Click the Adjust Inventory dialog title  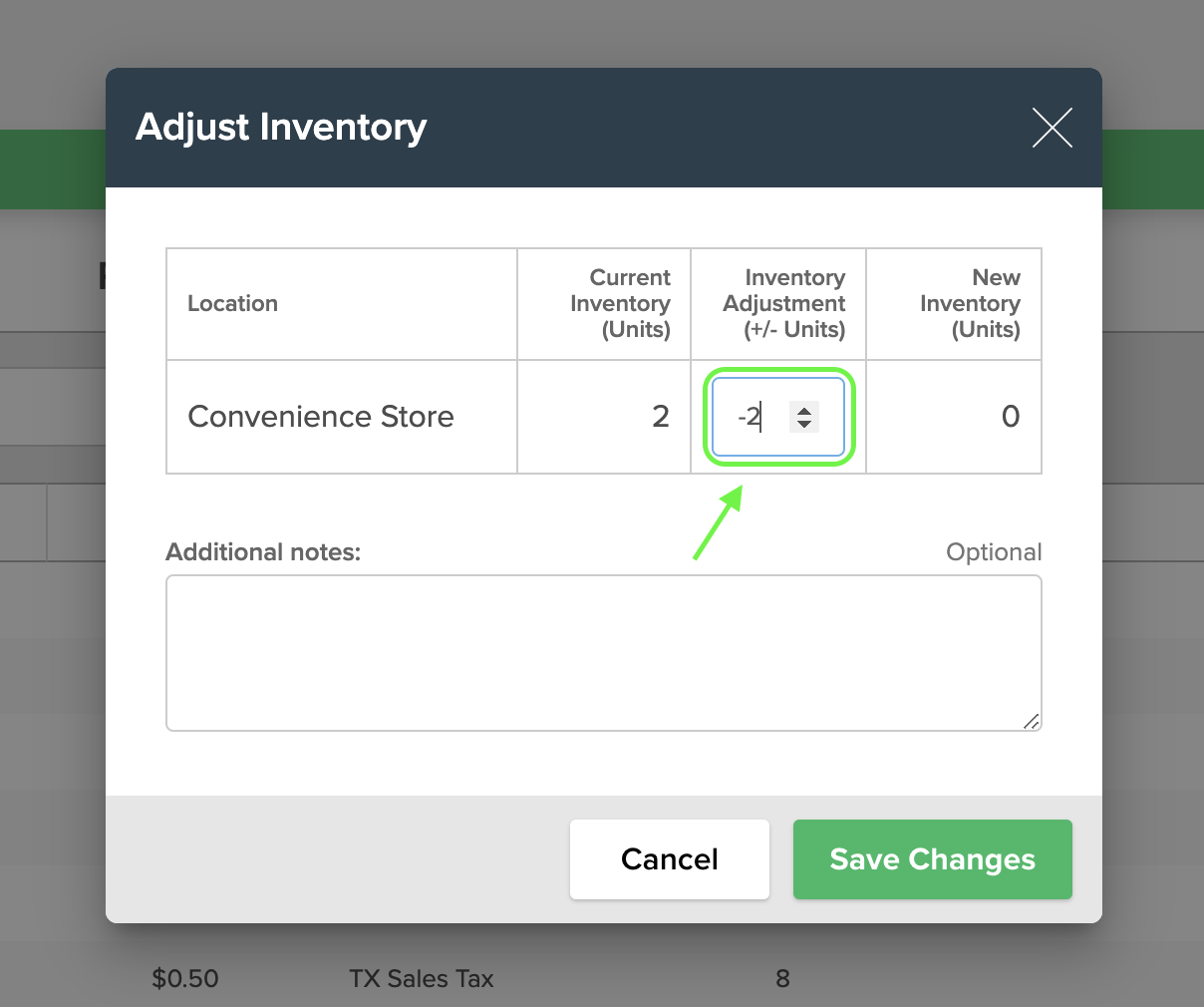coord(282,128)
